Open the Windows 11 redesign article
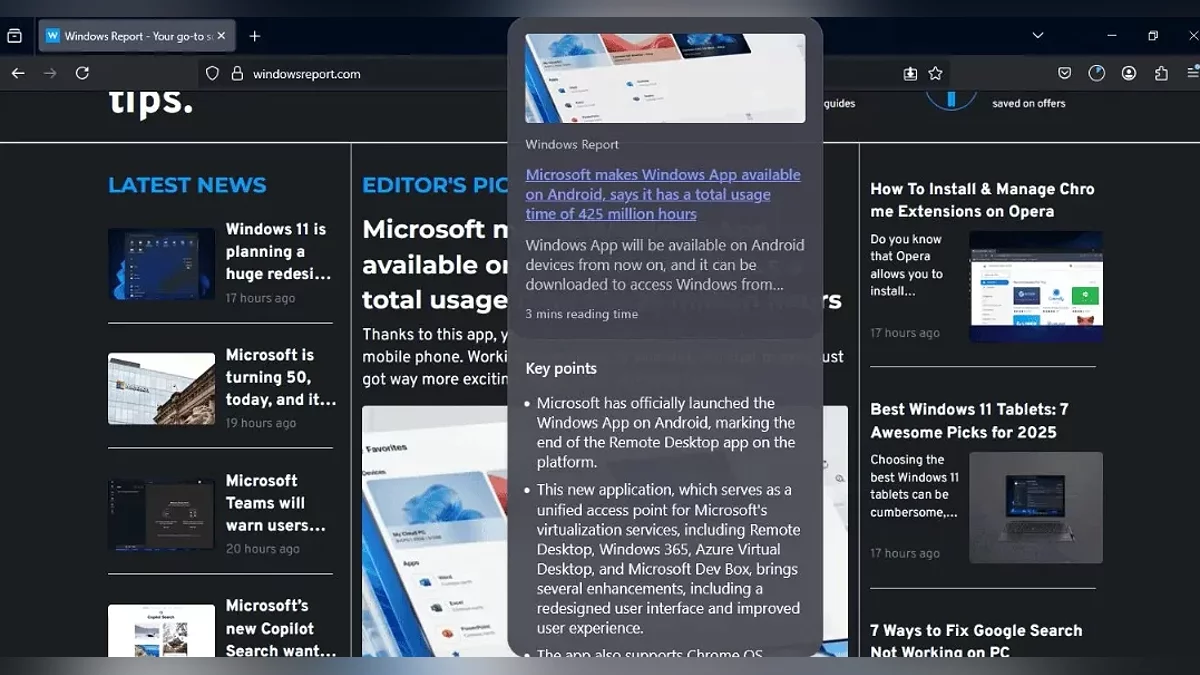Screen dimensions: 1200x675 coord(277,251)
